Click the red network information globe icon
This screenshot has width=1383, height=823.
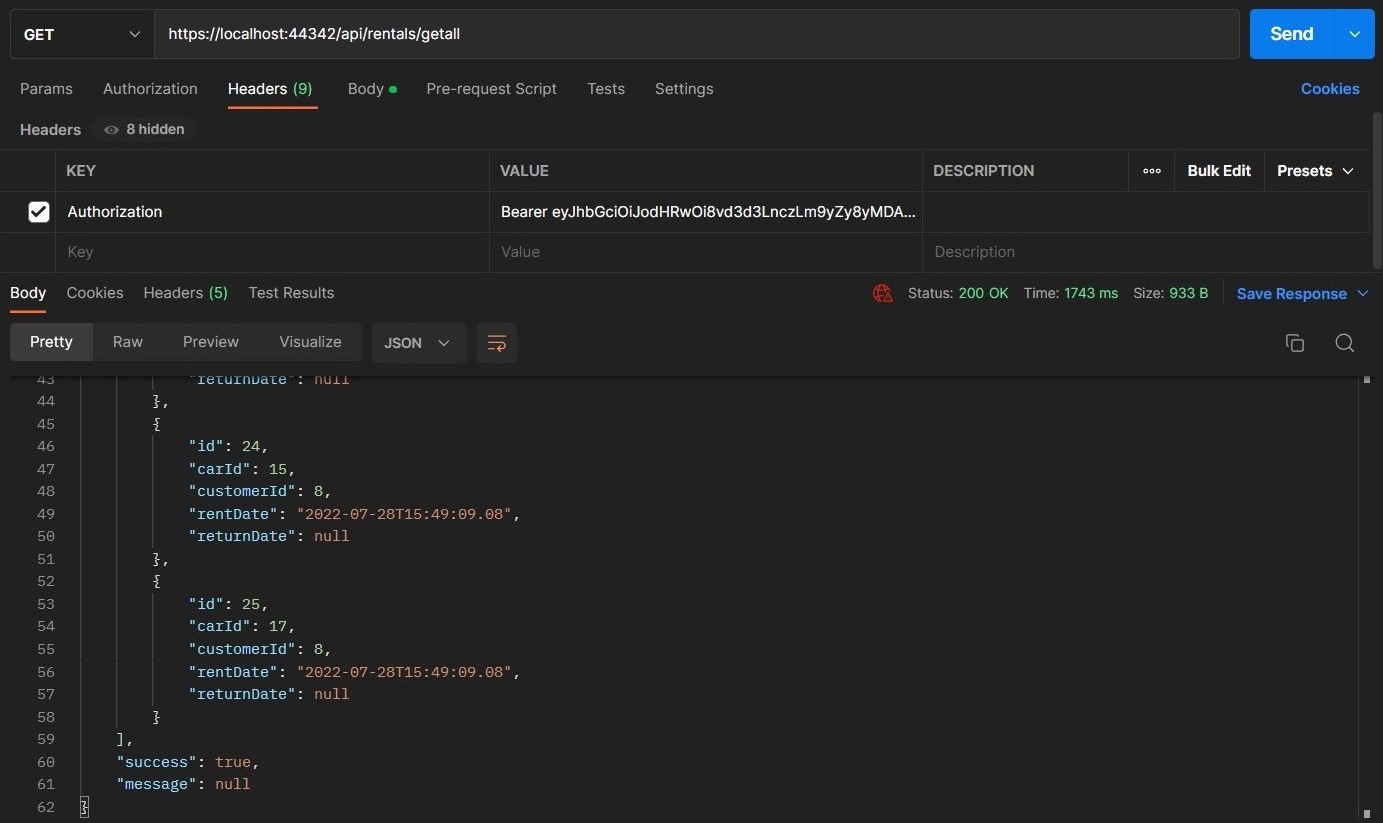pyautogui.click(x=881, y=293)
